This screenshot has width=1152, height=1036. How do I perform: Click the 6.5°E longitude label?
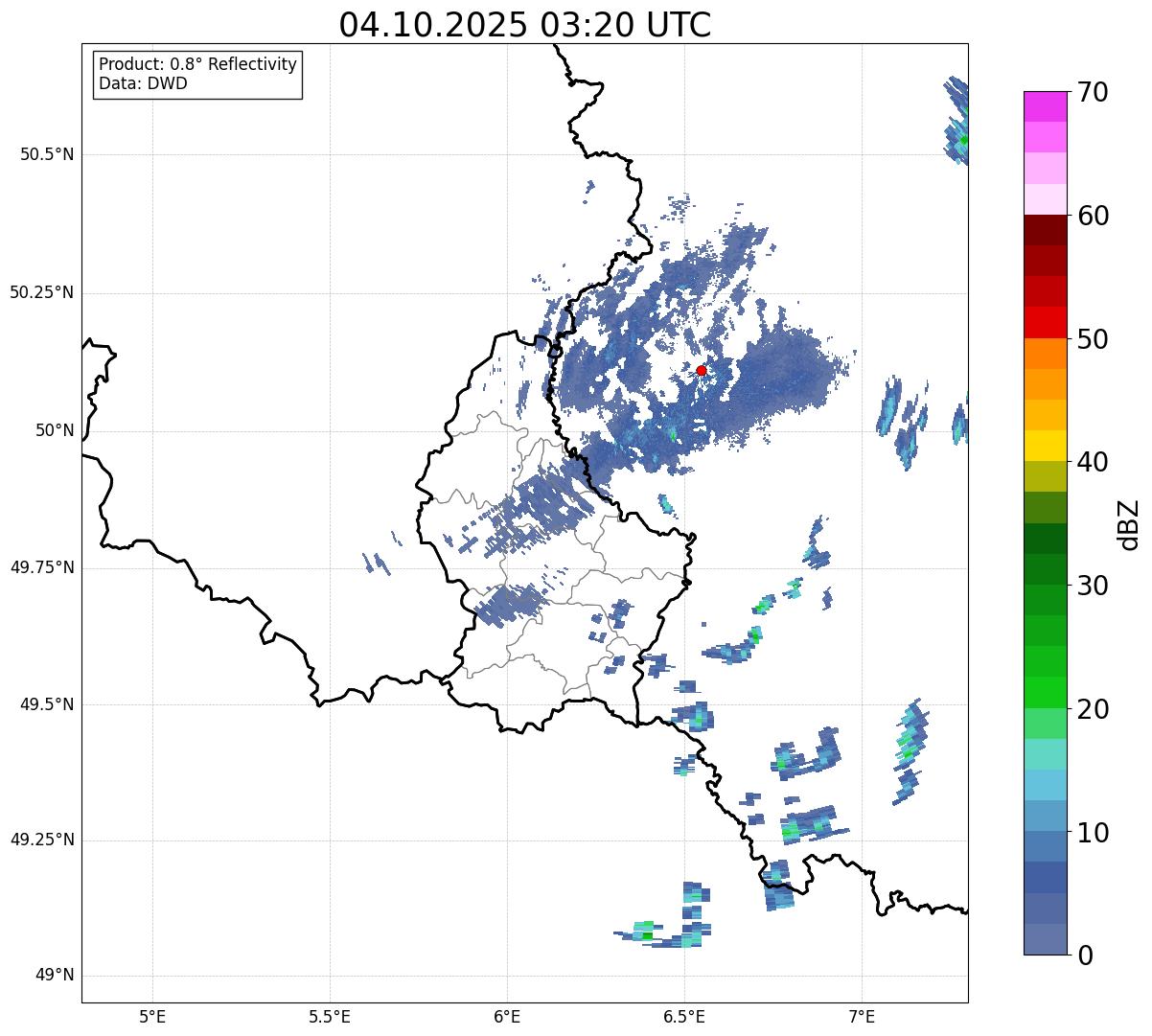(x=684, y=1016)
